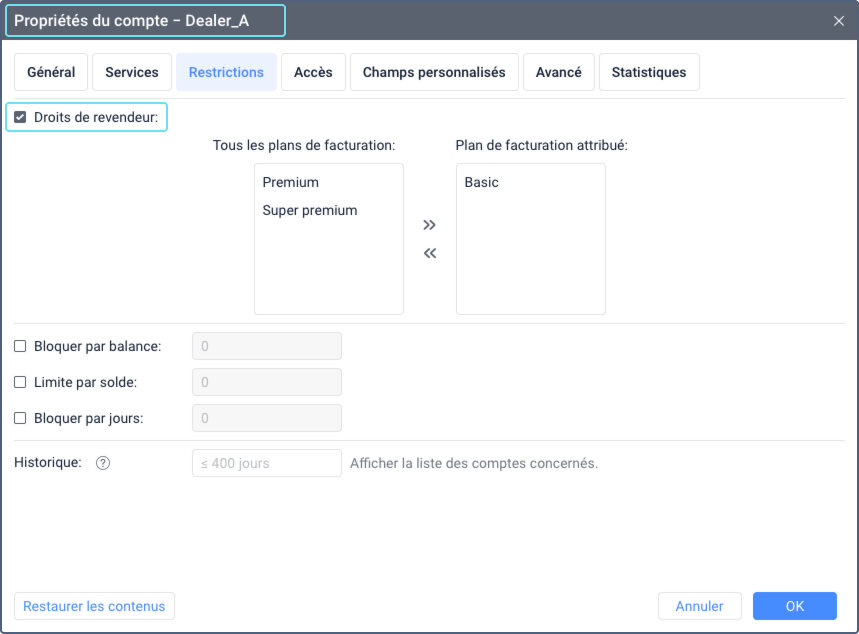
Task: Open the Avancé tab
Action: pos(558,72)
